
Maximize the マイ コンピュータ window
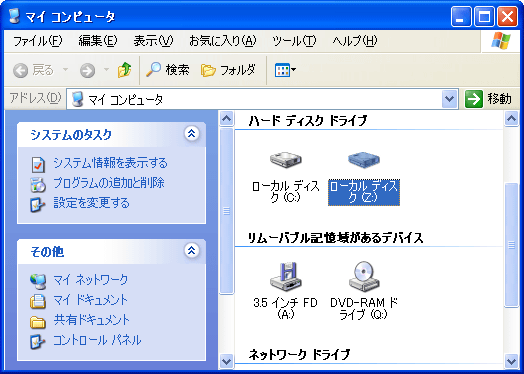click(x=484, y=17)
